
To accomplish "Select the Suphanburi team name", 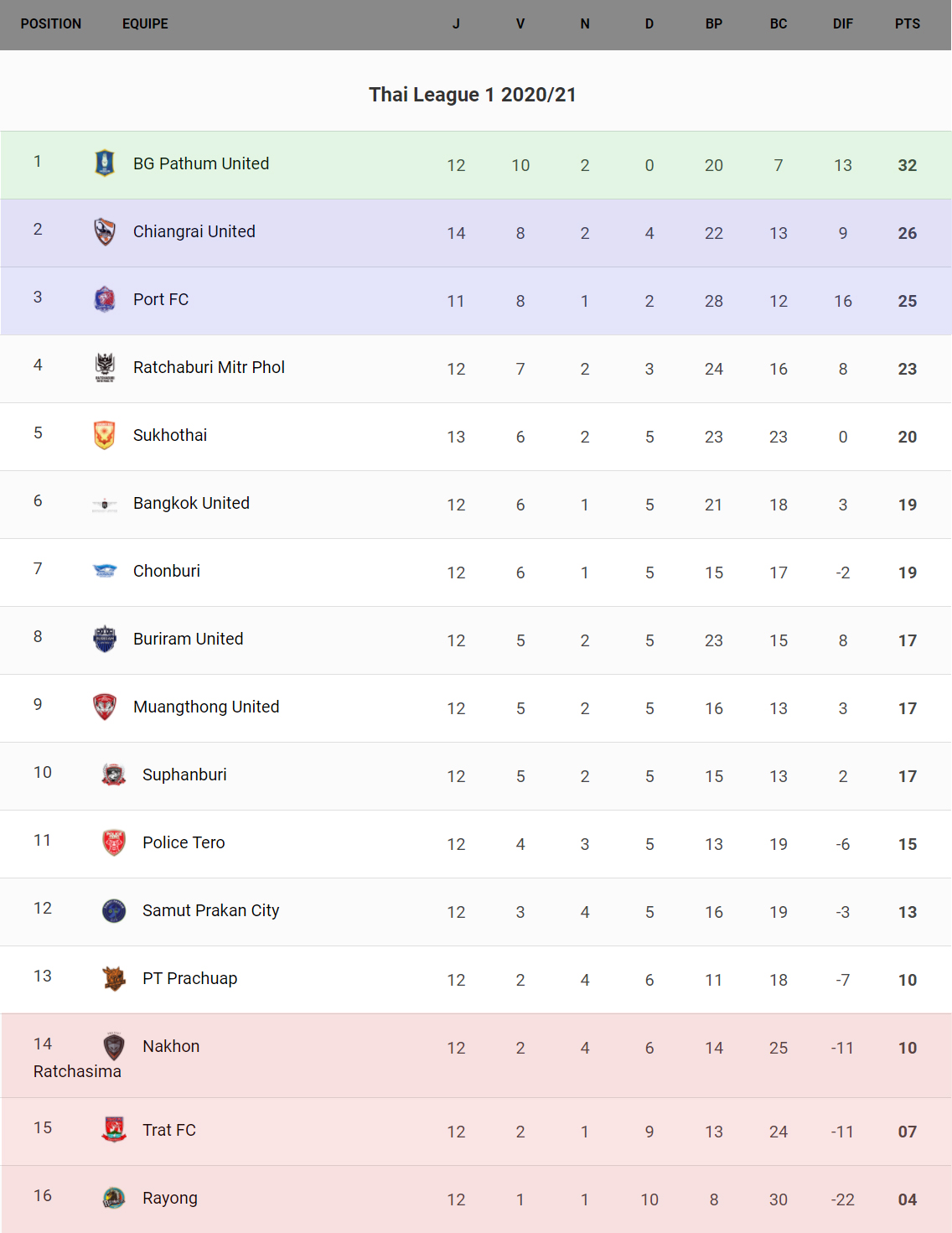I will (x=184, y=775).
